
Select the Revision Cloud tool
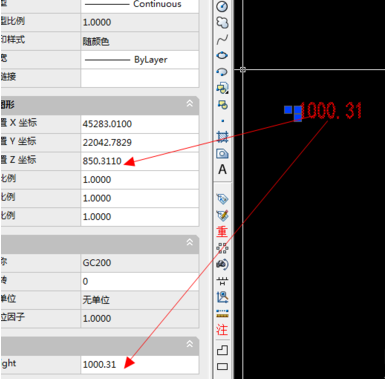222,23
